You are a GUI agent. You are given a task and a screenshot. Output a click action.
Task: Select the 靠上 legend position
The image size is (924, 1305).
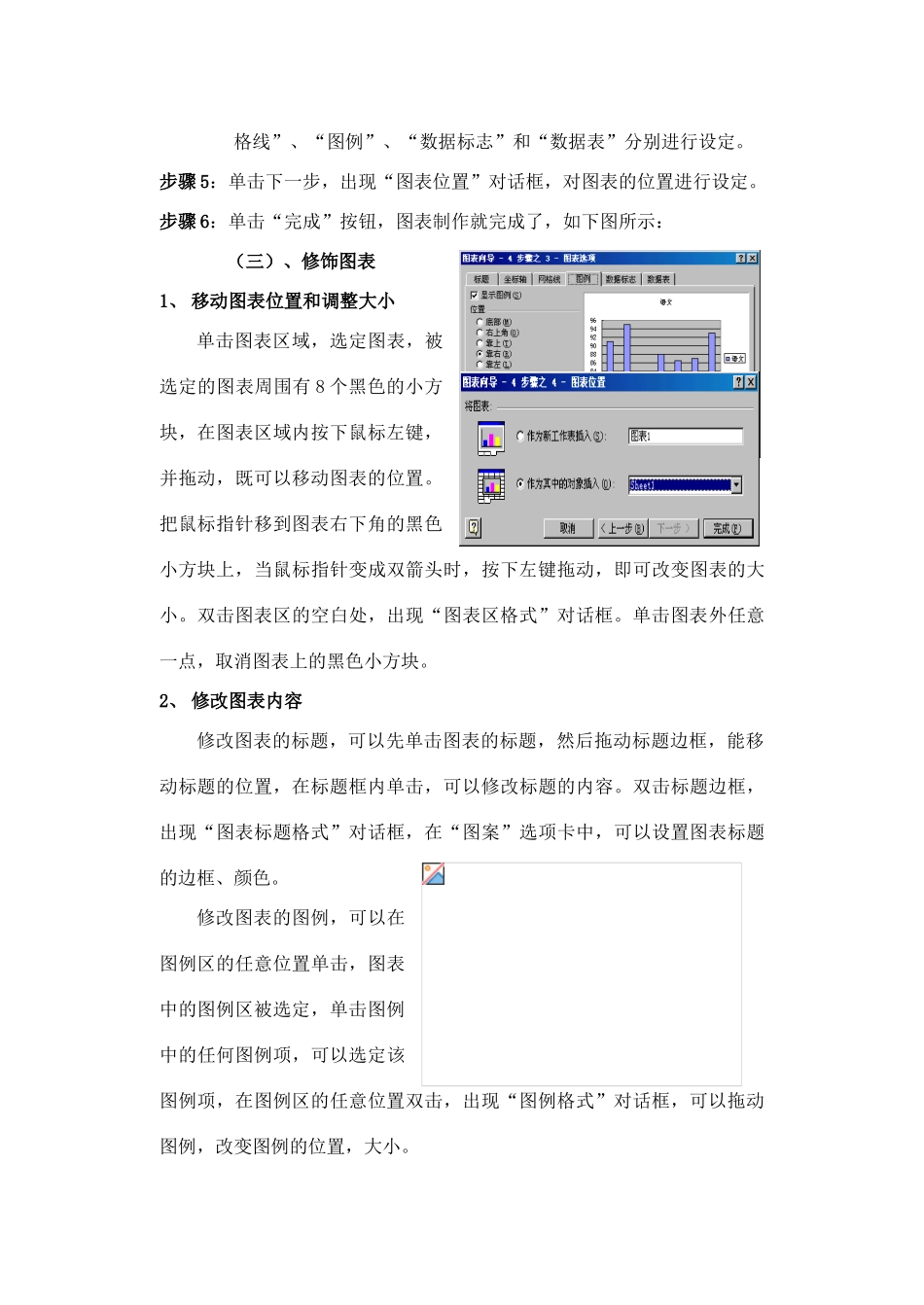tap(480, 343)
